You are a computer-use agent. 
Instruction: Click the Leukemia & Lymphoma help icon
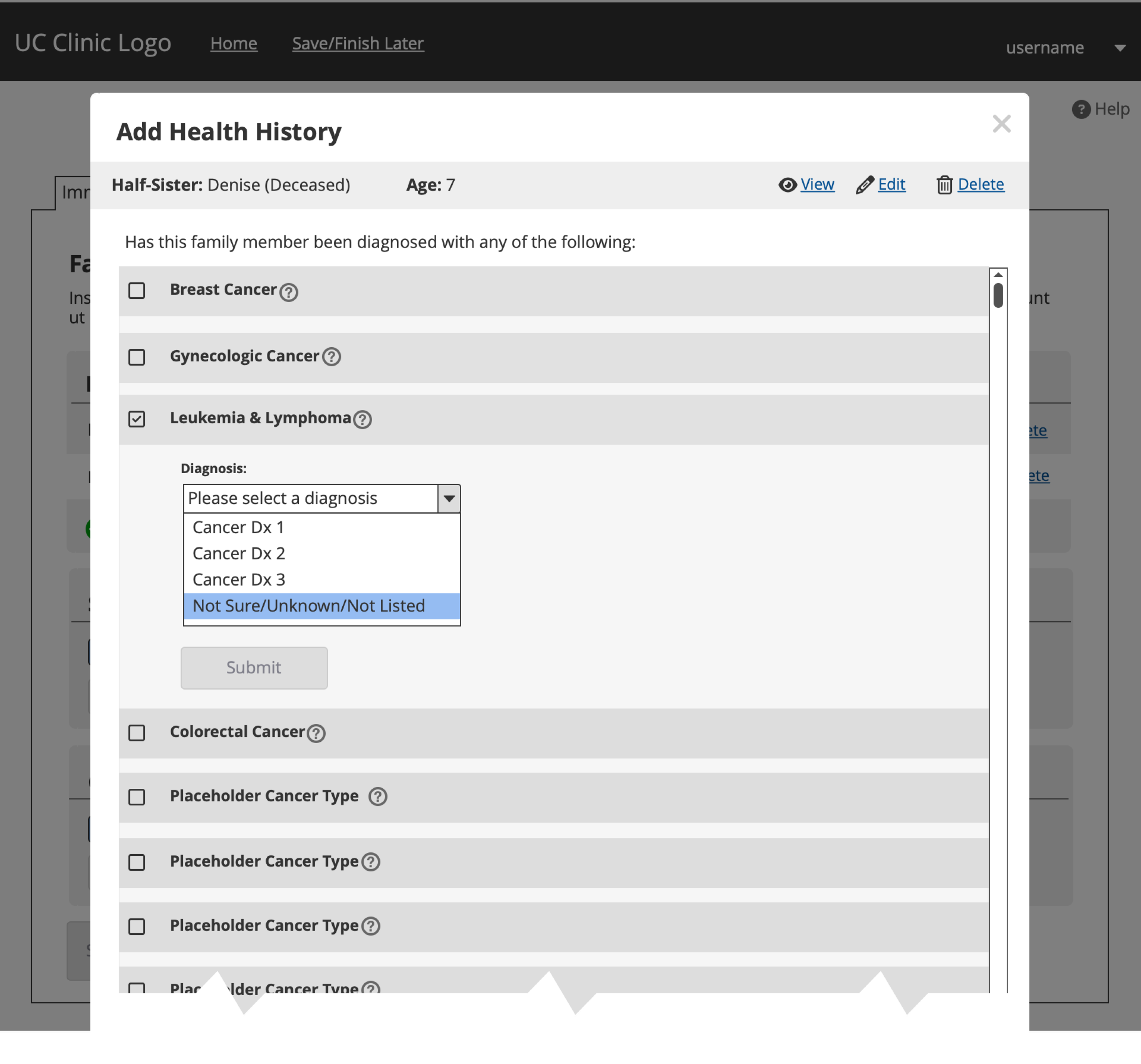point(362,419)
